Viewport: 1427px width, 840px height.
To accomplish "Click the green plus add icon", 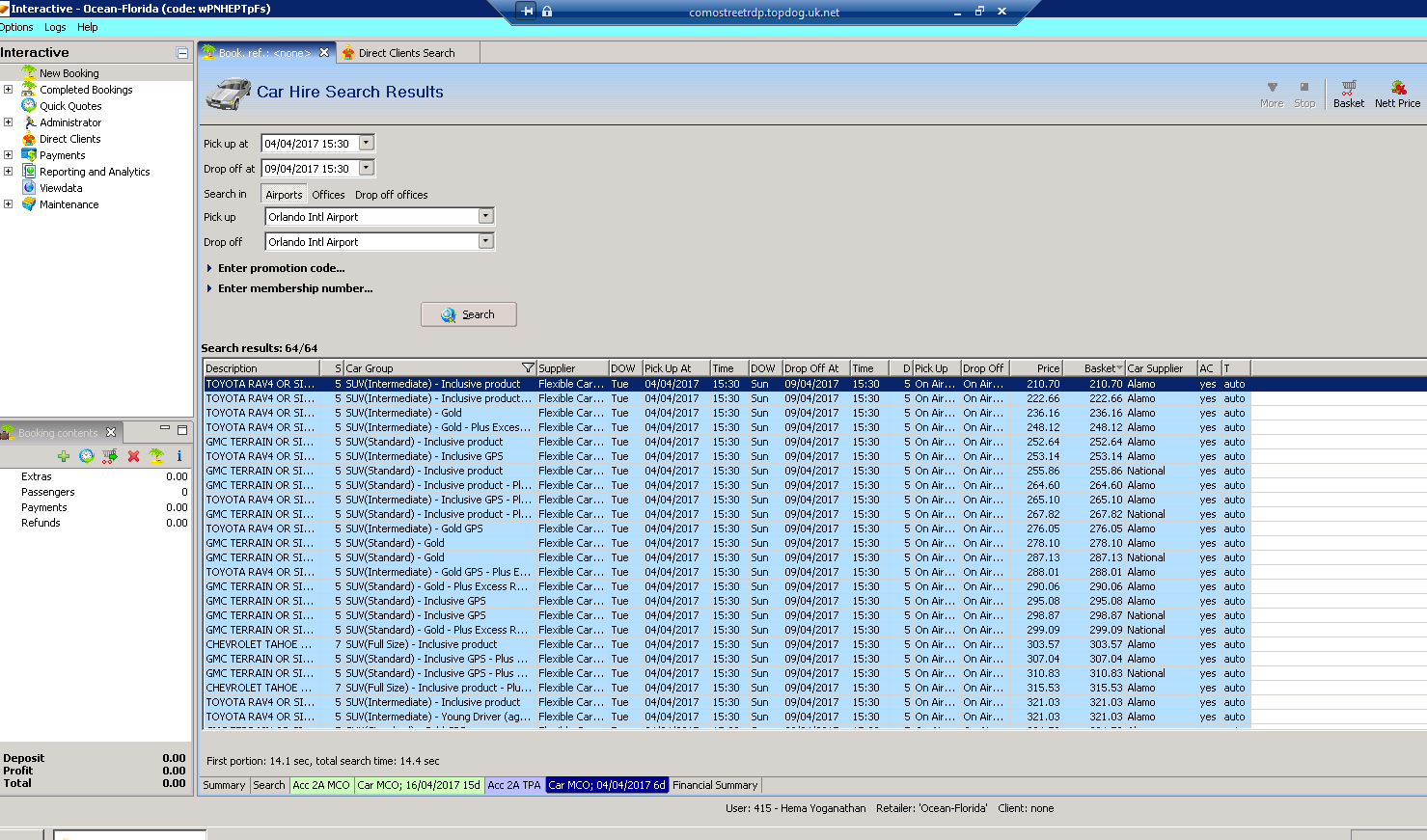I will point(64,456).
